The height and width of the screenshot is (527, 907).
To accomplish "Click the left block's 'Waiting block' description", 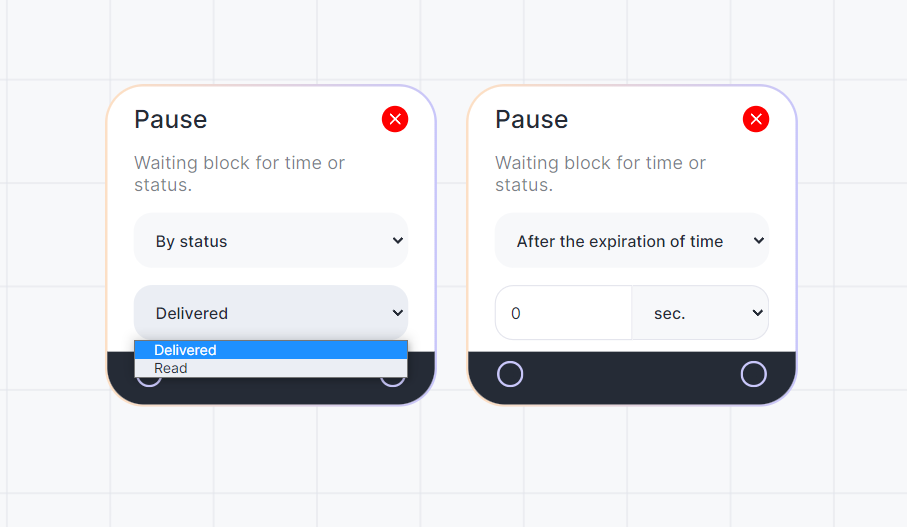I will pos(240,173).
